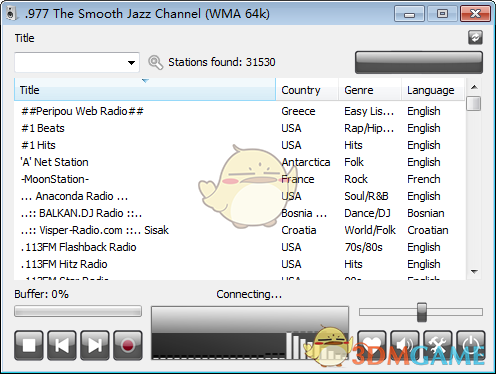The width and height of the screenshot is (496, 374).
Task: Click the Soul/R&B genre cell
Action: coord(366,196)
